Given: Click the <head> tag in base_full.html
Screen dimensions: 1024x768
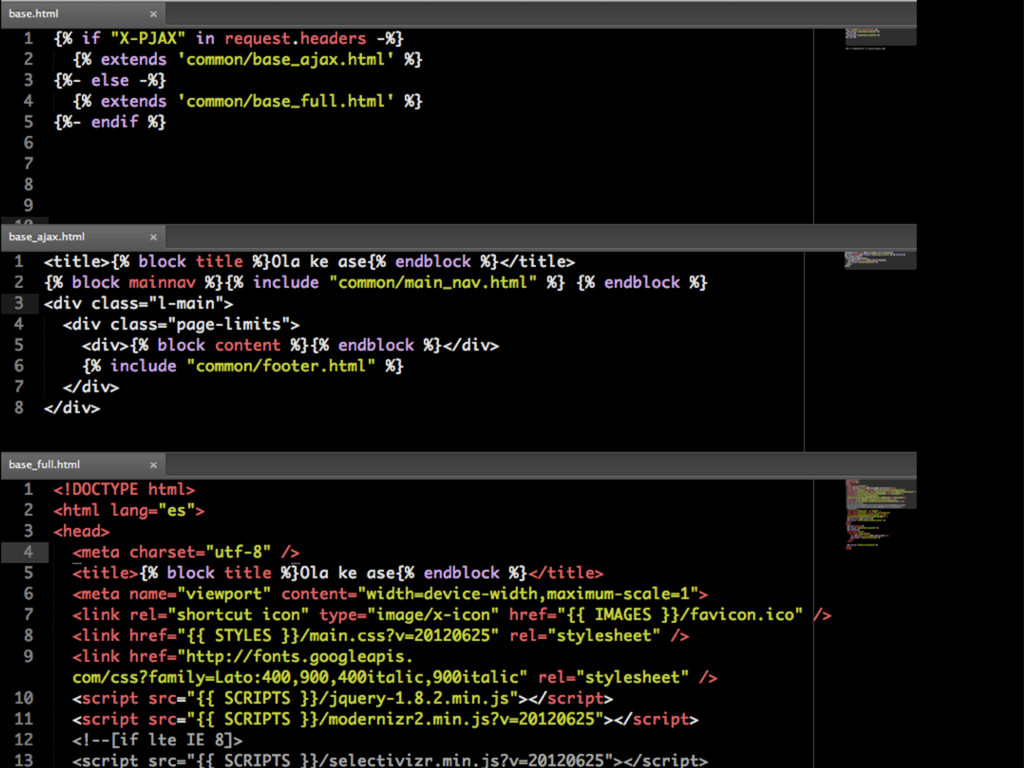Looking at the screenshot, I should (x=82, y=532).
